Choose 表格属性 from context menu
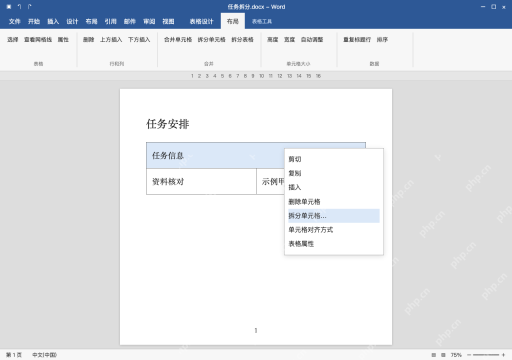Viewport: 512px width, 360px height. point(334,244)
